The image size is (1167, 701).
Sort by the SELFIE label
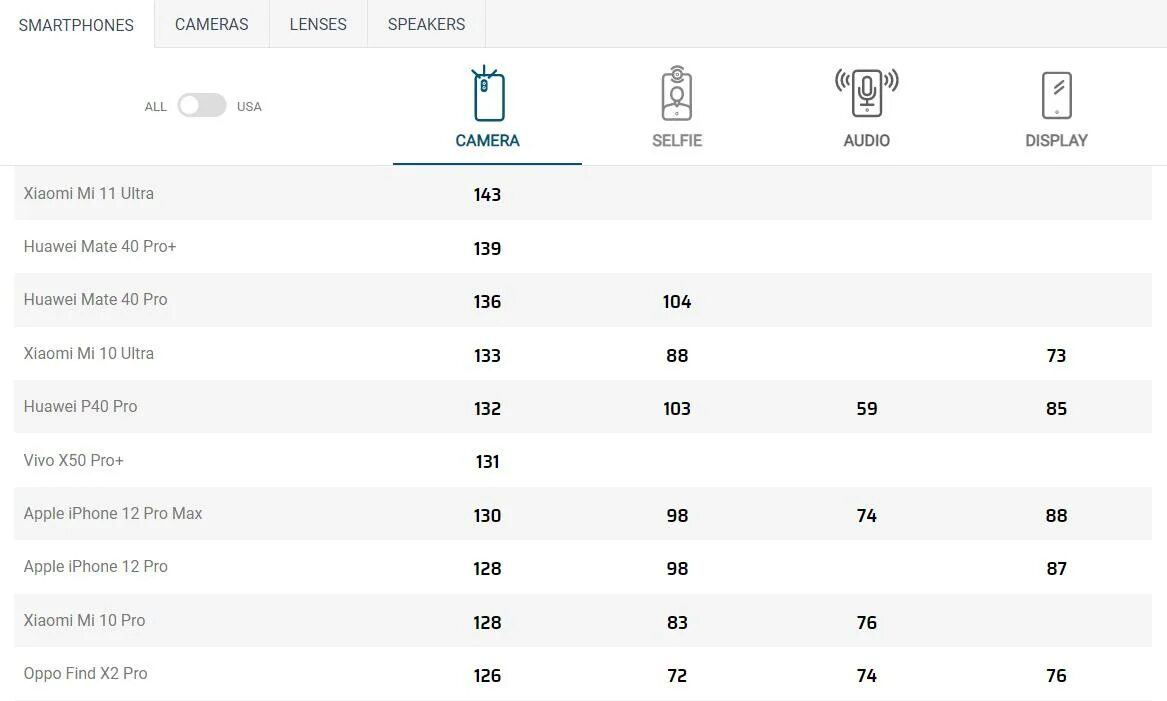(677, 141)
